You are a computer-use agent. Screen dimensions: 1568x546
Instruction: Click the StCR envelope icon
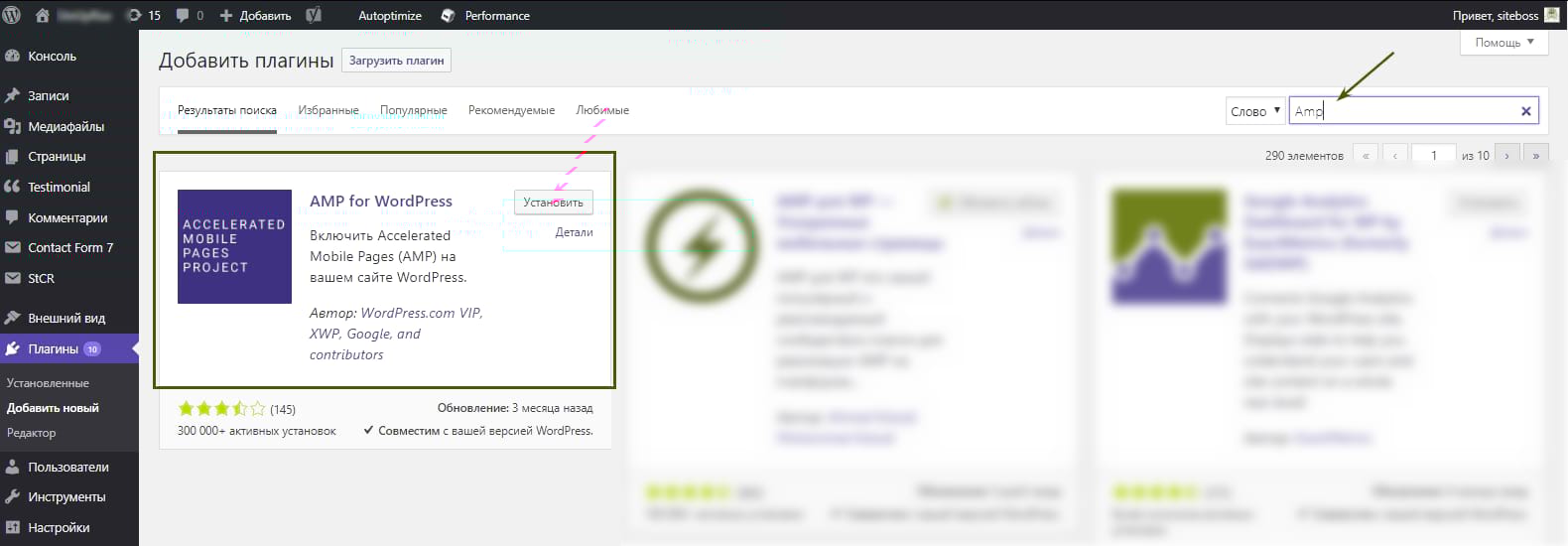coord(12,278)
